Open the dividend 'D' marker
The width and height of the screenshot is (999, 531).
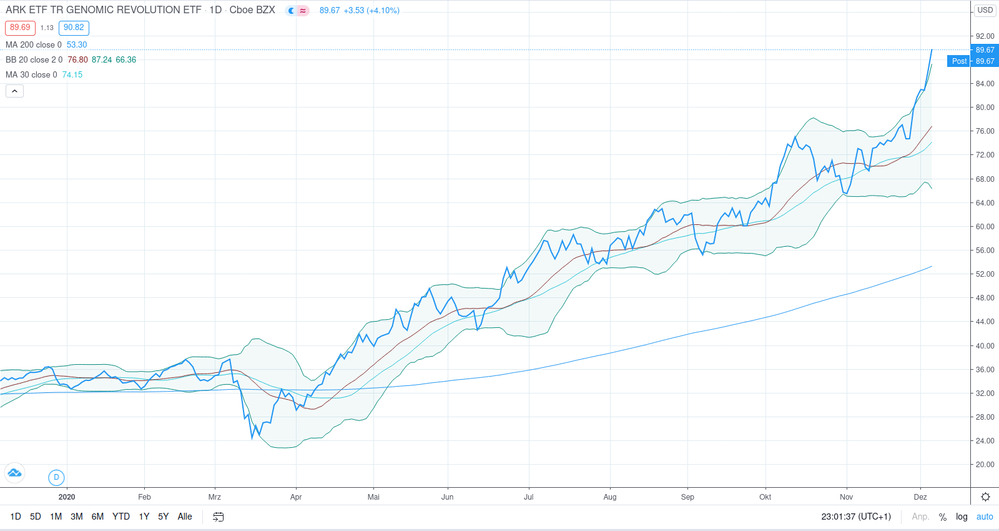tap(56, 477)
